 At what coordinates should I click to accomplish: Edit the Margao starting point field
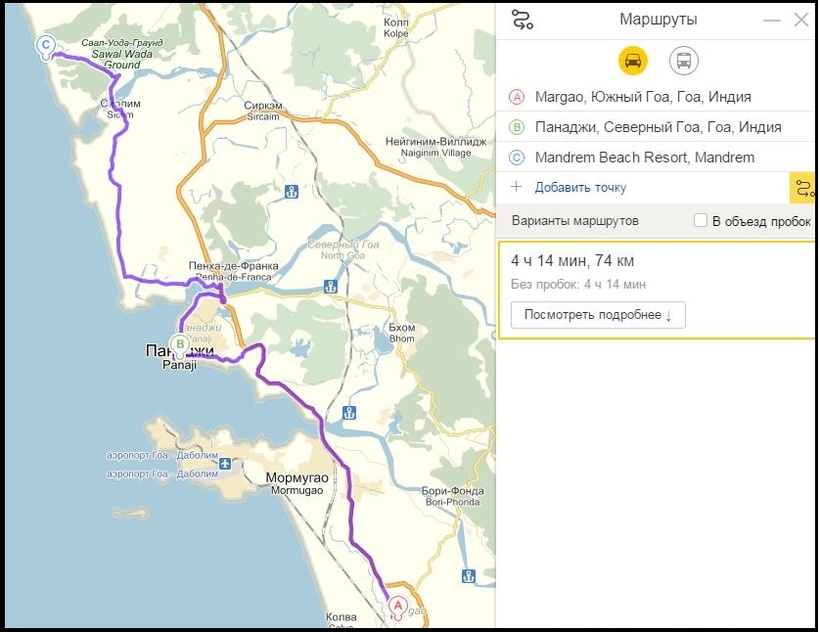(x=643, y=97)
